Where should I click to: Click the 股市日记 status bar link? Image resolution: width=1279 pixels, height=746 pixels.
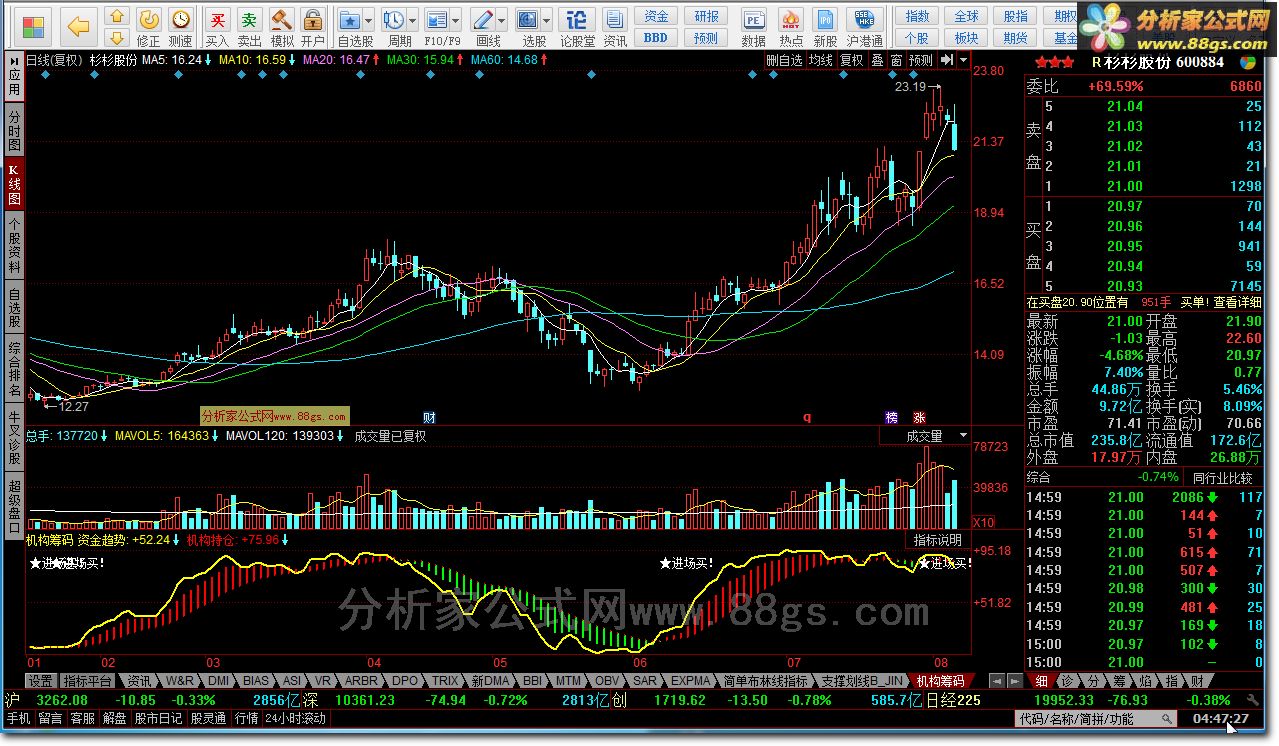160,718
